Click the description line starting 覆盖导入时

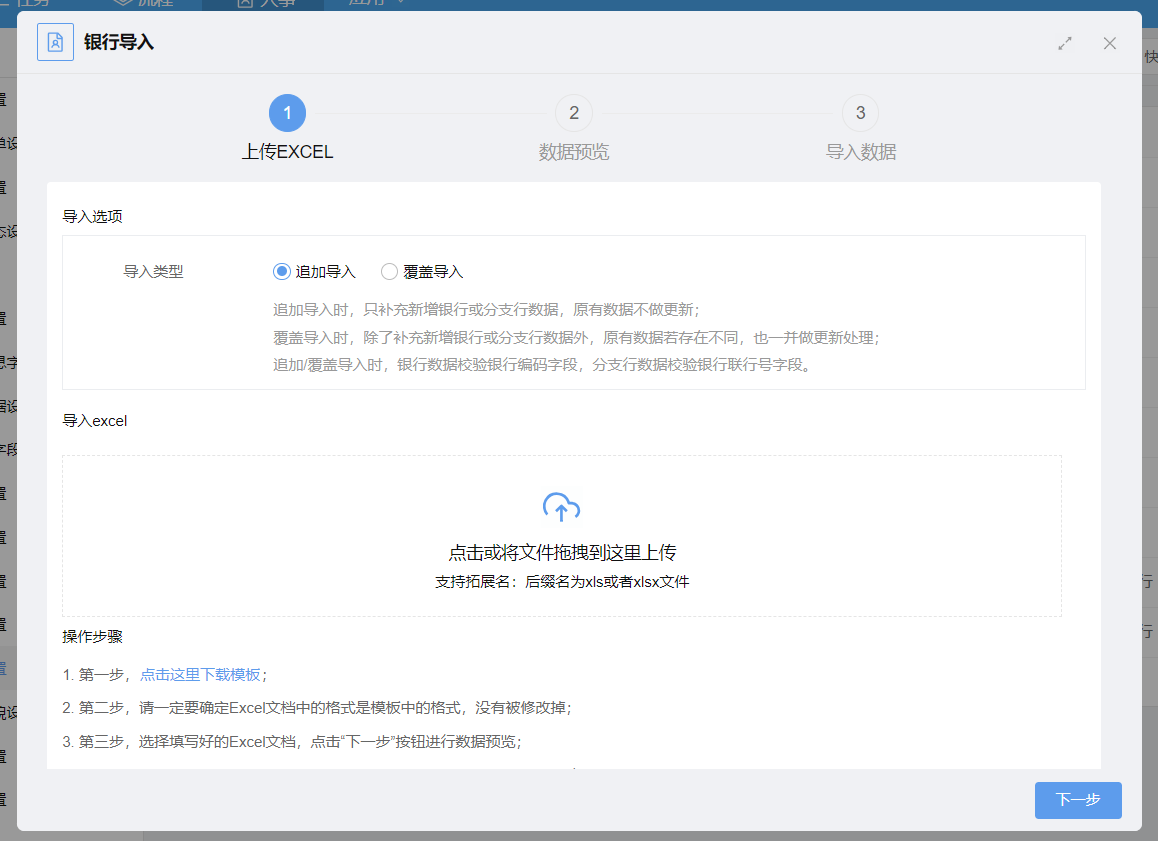click(x=576, y=338)
